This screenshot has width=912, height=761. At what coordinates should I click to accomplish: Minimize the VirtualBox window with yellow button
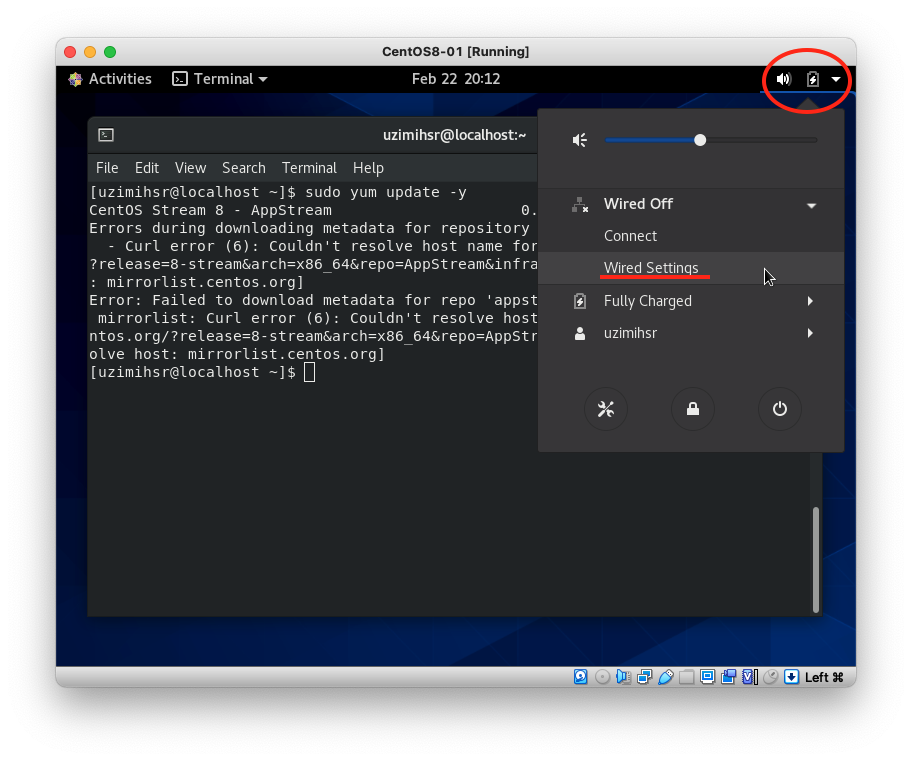90,52
